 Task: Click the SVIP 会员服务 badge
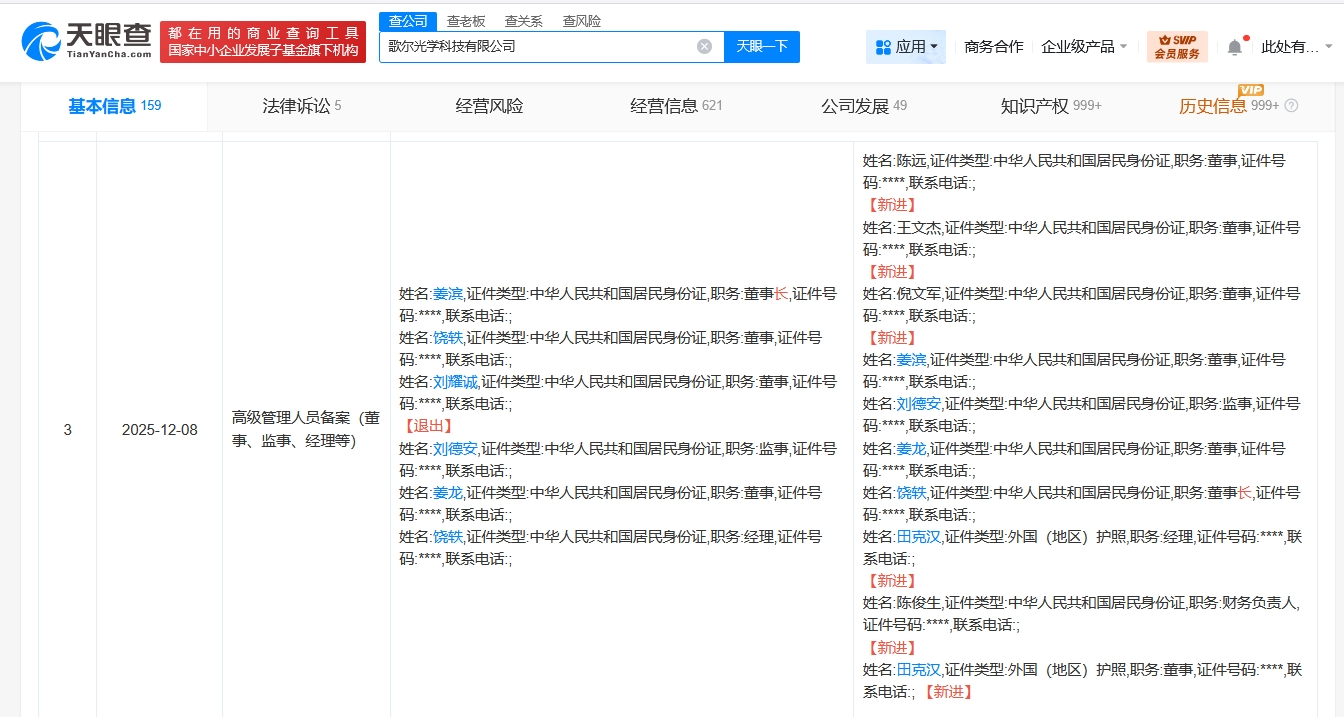[1177, 47]
